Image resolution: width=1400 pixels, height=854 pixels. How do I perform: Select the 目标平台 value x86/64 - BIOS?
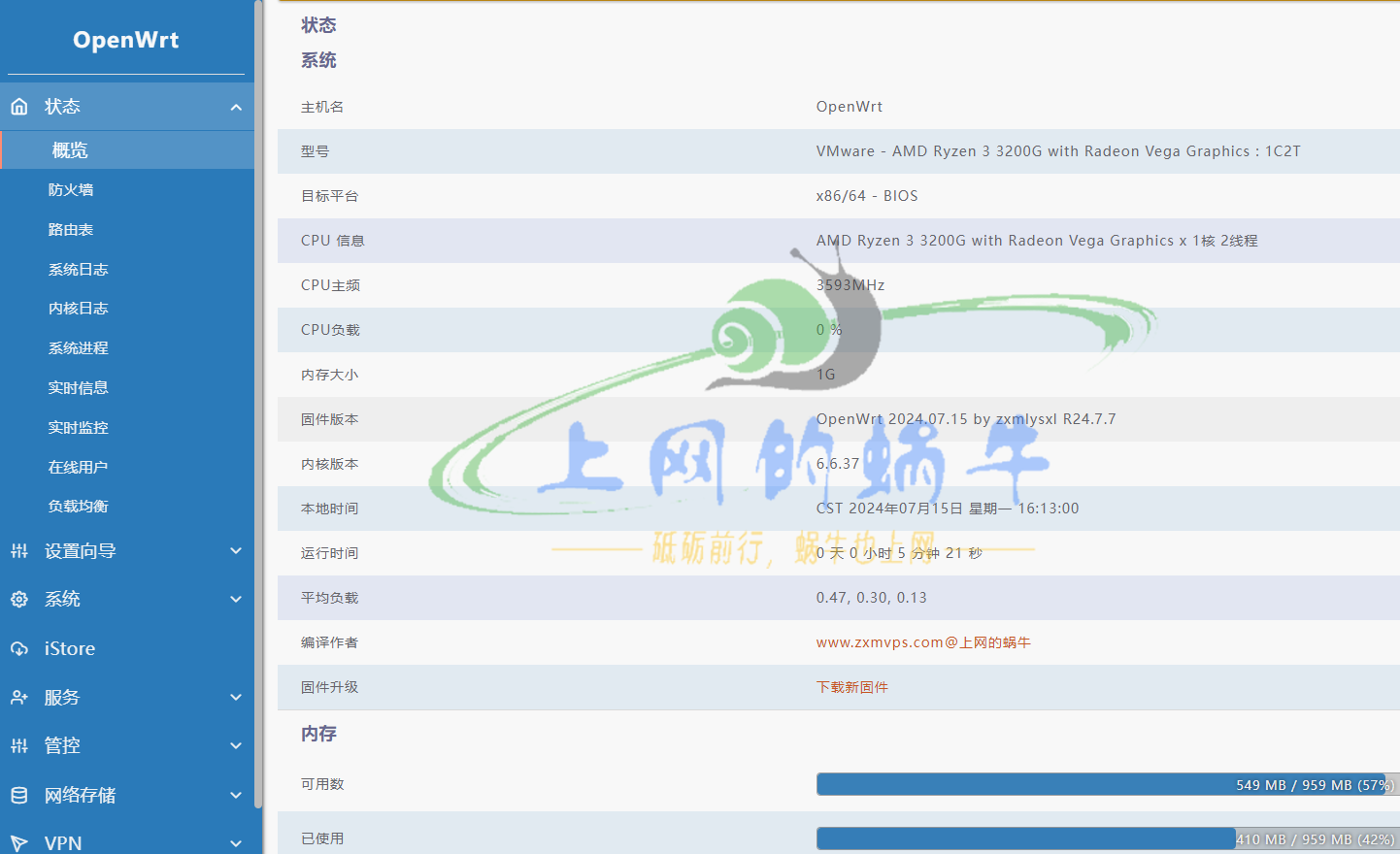[x=867, y=196]
